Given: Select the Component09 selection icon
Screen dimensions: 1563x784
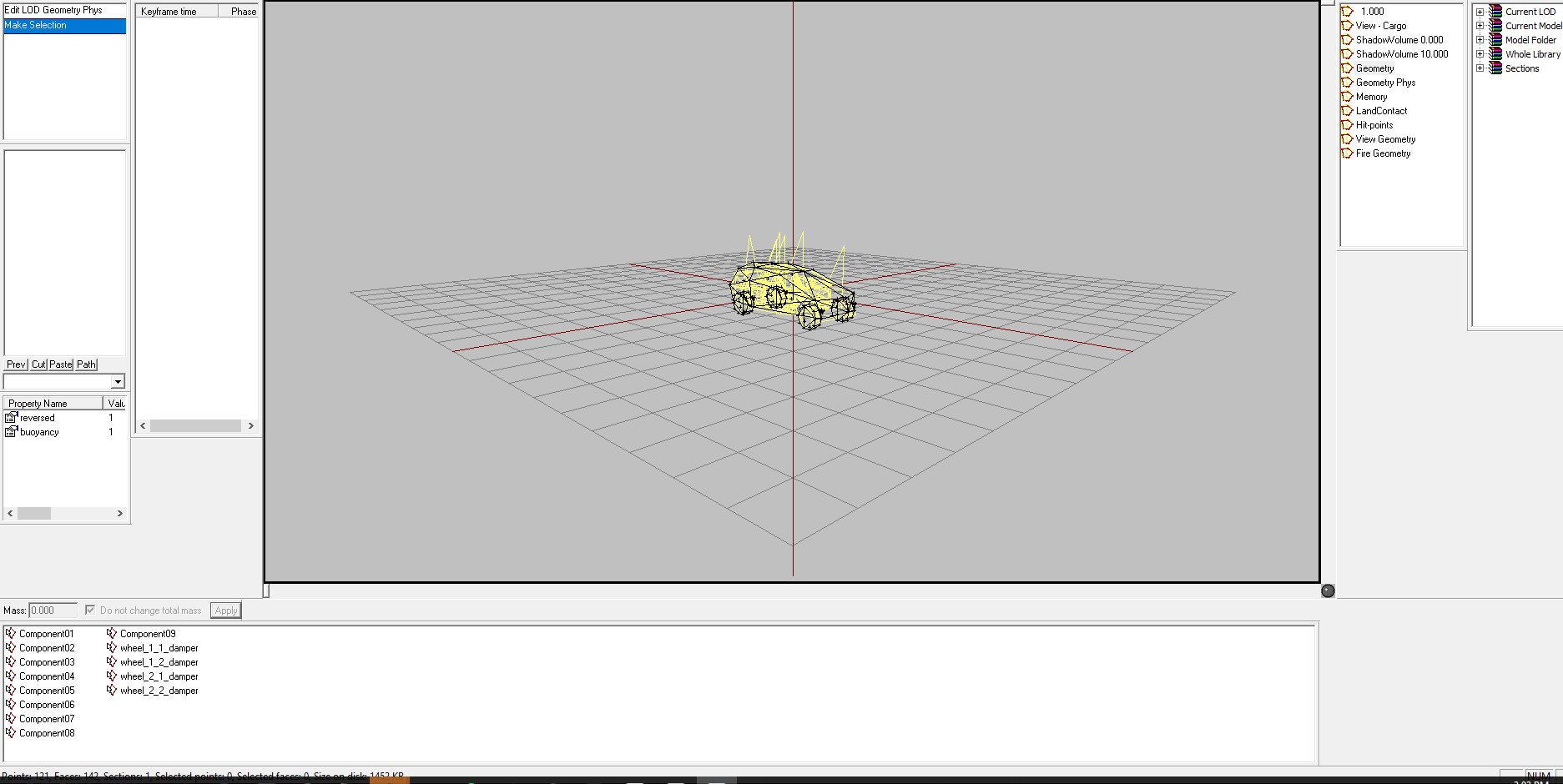Looking at the screenshot, I should point(112,634).
